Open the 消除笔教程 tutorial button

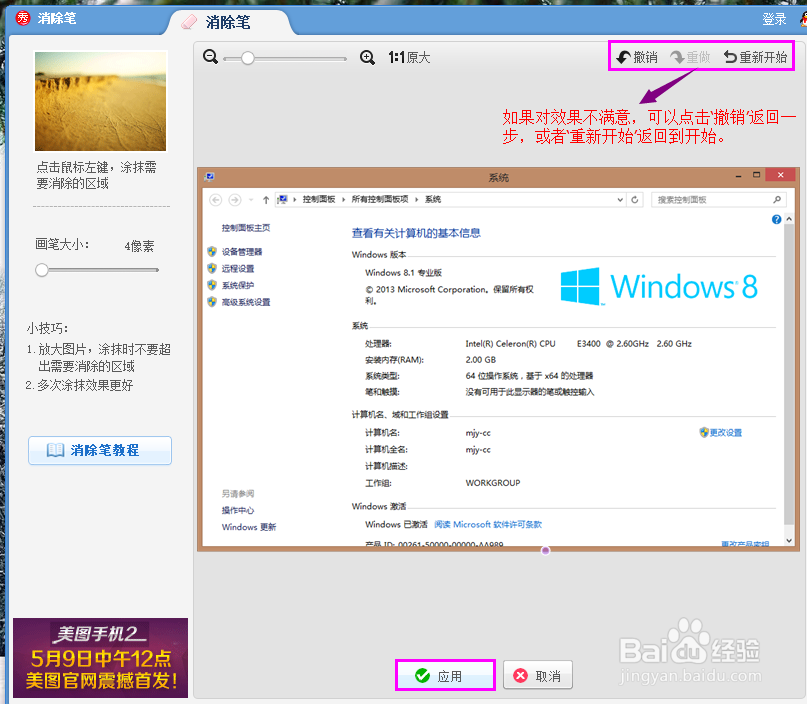click(100, 450)
